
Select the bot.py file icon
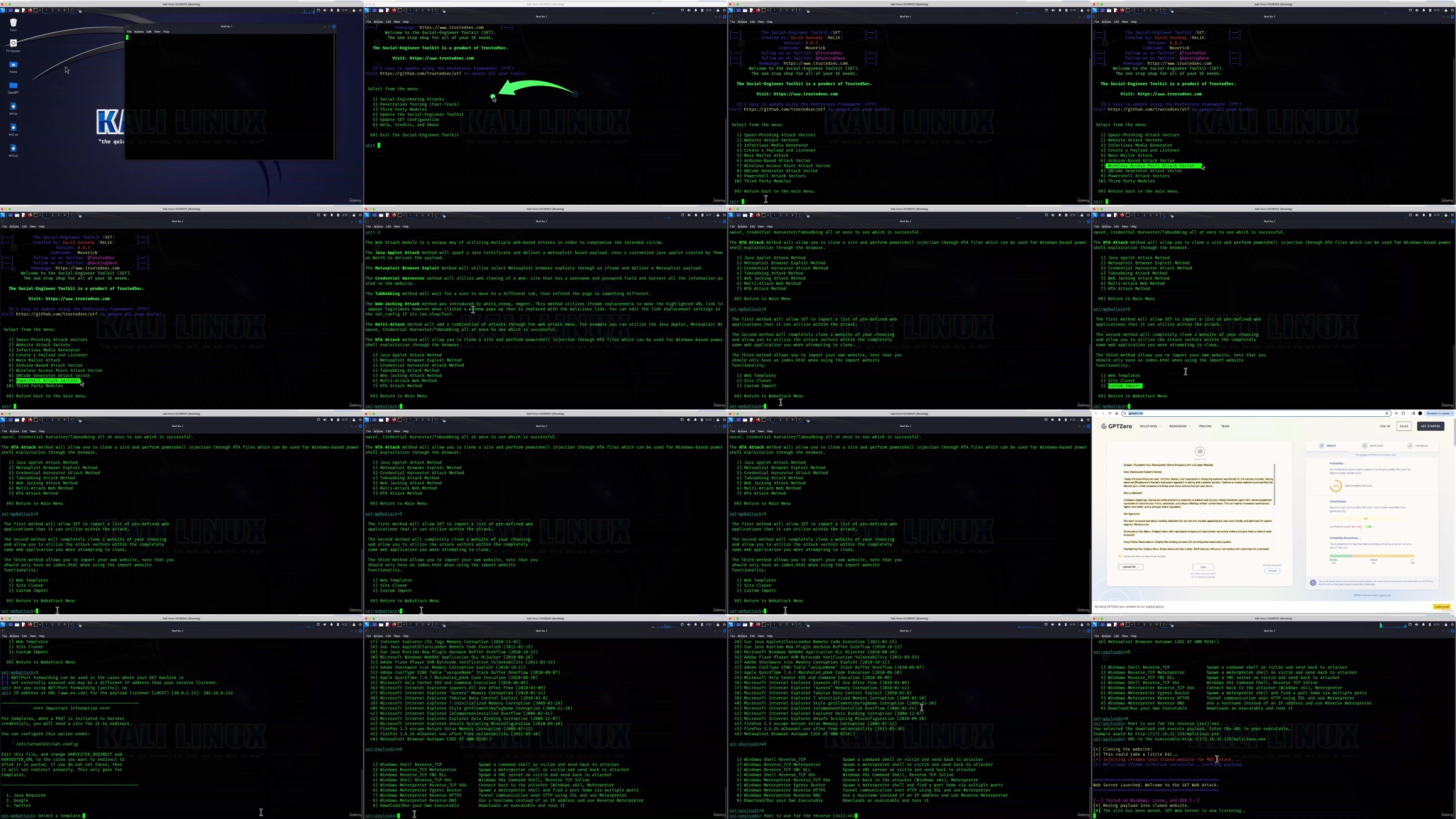pyautogui.click(x=14, y=106)
